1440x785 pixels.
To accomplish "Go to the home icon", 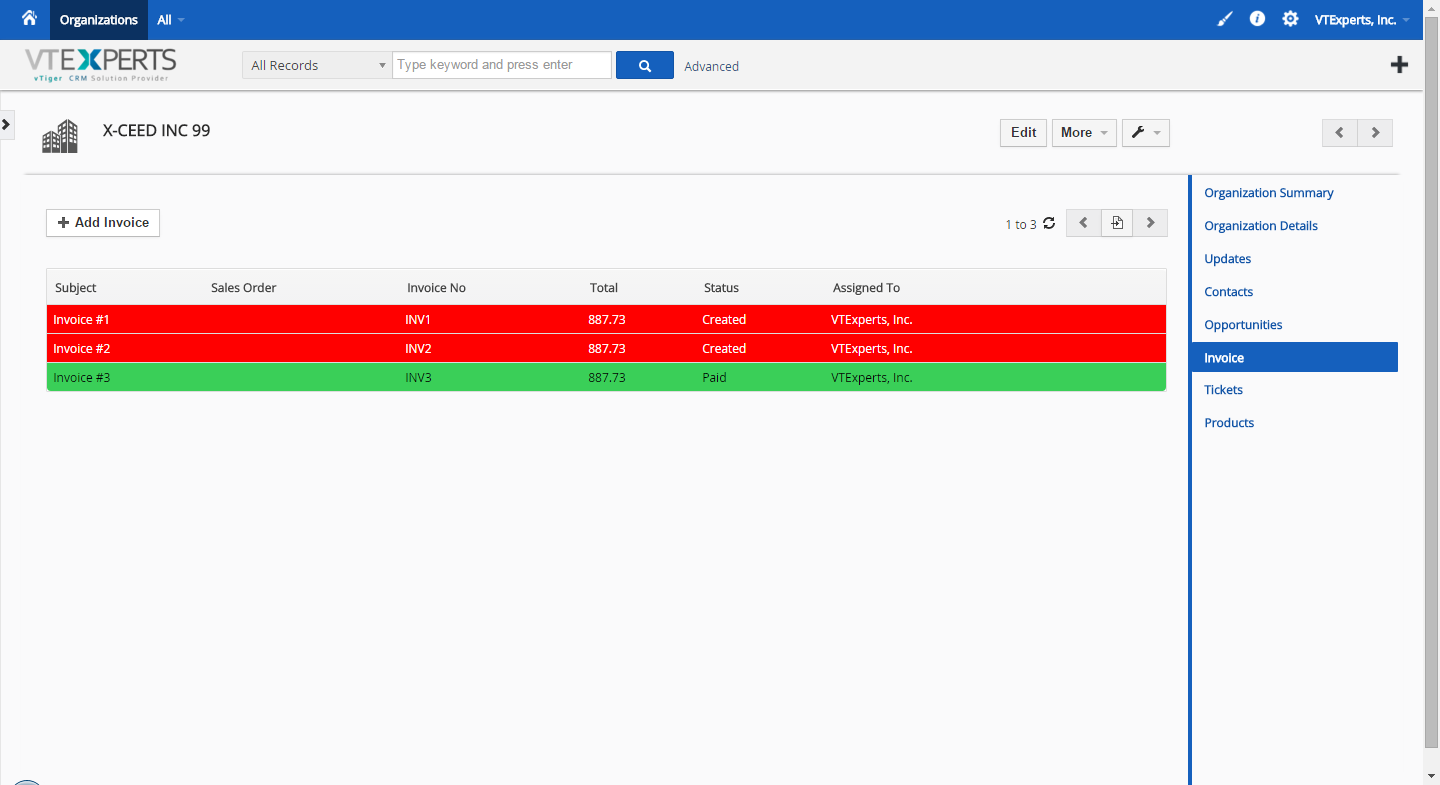I will click(x=29, y=18).
